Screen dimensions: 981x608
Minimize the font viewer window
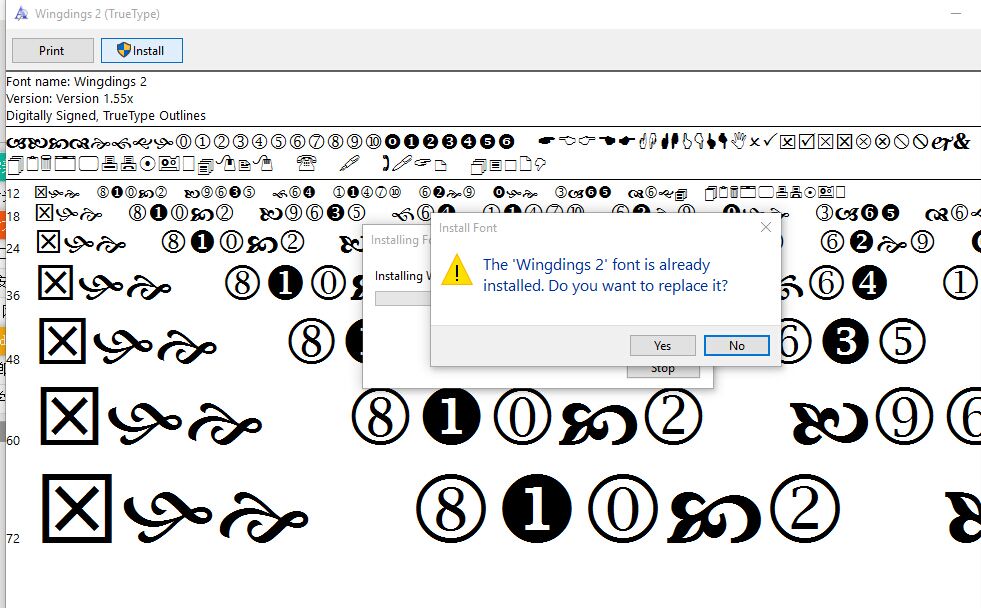click(x=955, y=13)
